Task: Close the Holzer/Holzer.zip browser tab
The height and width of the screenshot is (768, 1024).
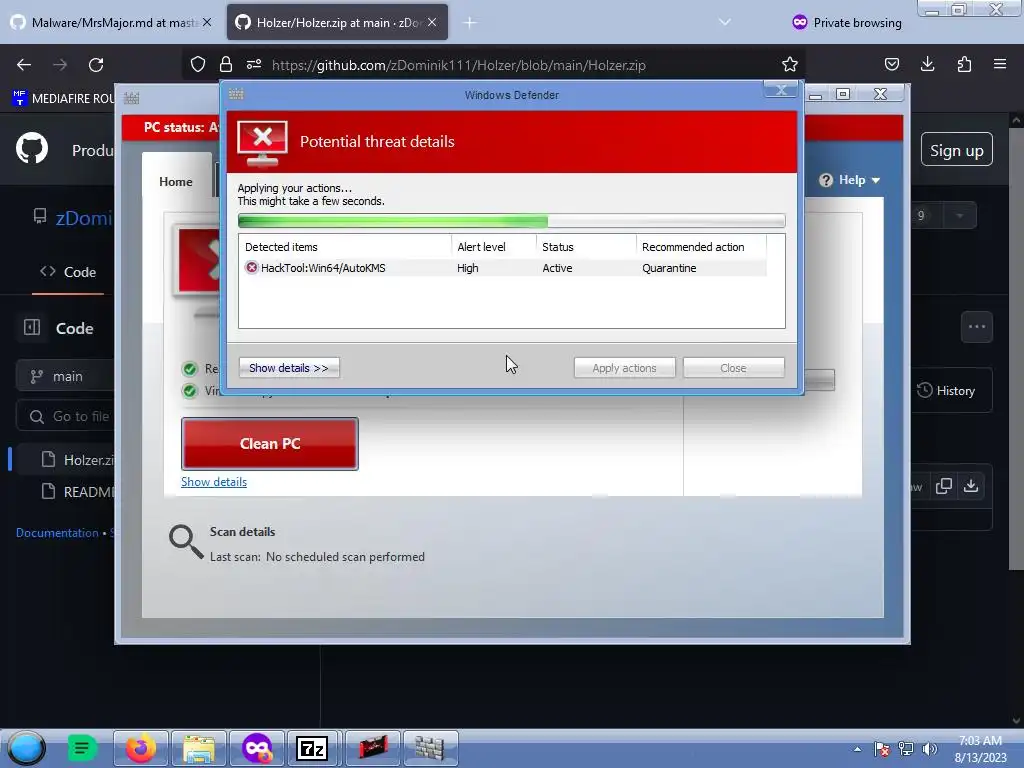Action: (432, 22)
